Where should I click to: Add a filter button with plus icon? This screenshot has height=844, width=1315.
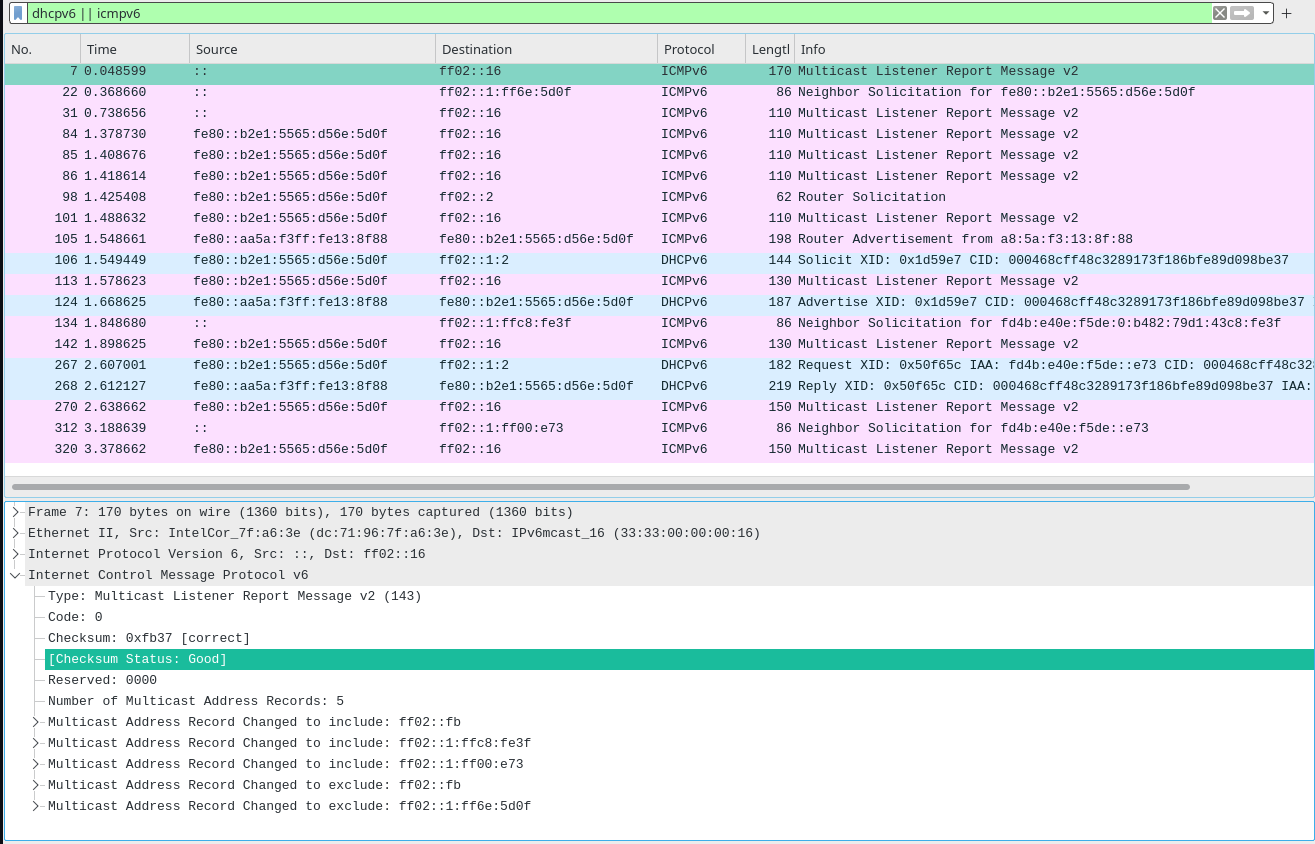1287,13
